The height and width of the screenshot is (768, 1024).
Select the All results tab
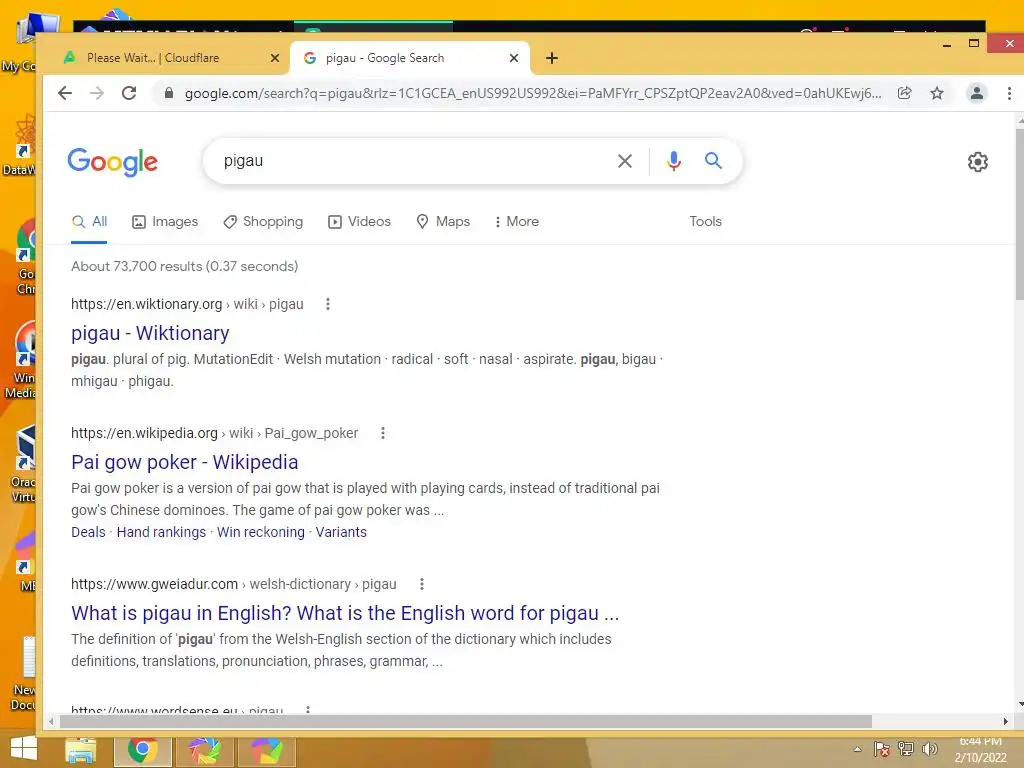click(x=89, y=221)
